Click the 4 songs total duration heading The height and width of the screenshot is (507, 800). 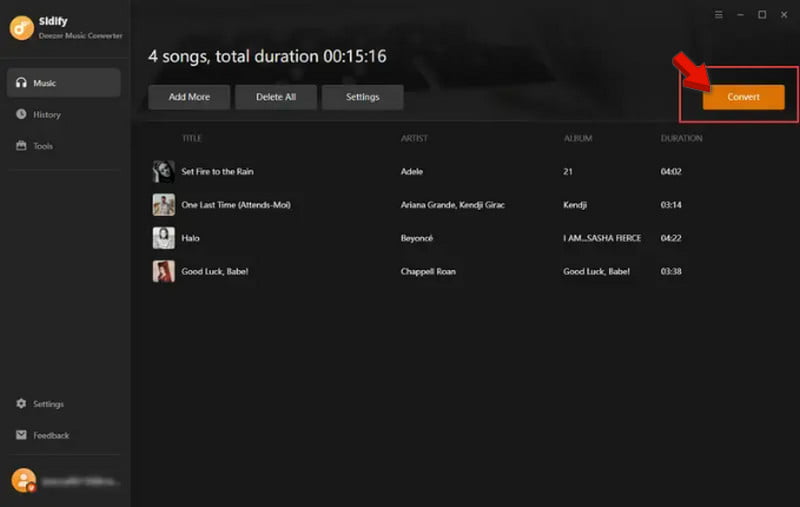267,56
